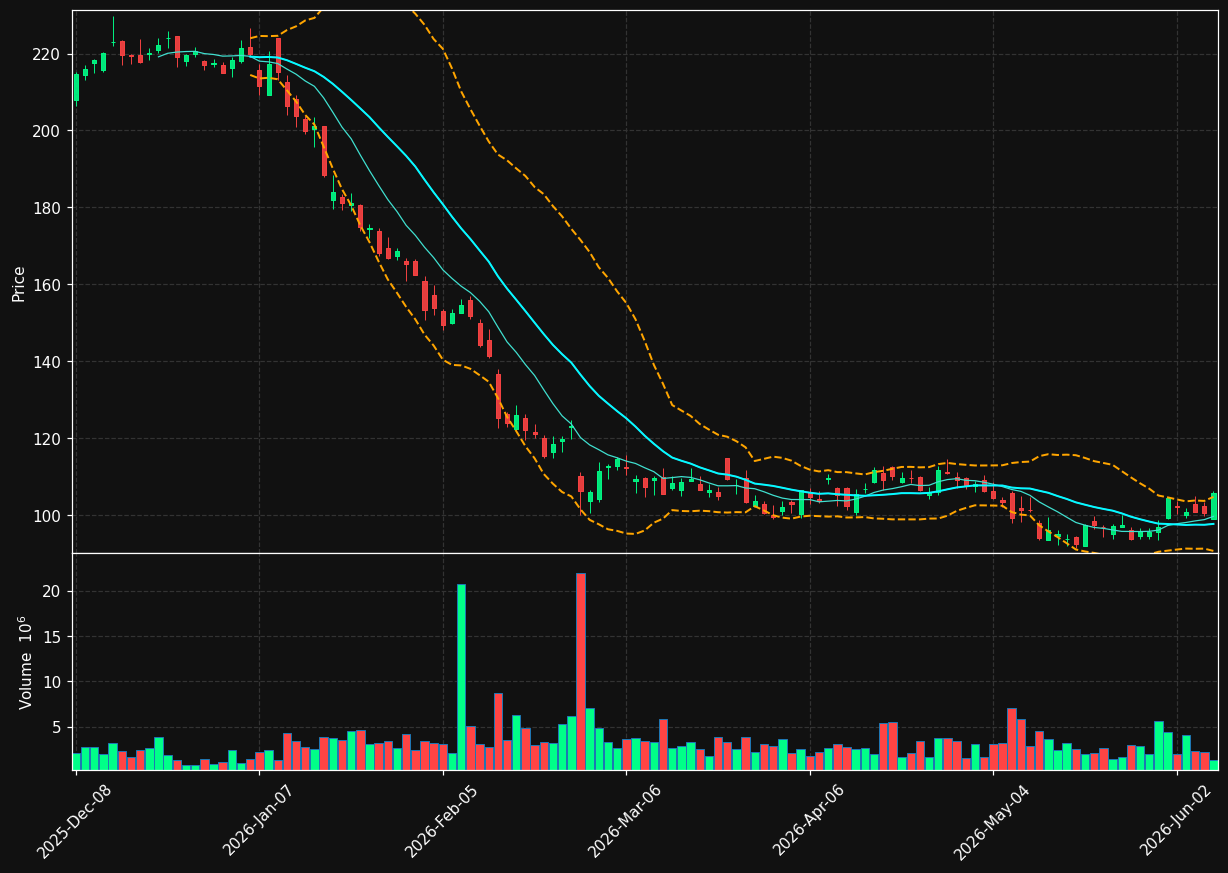Click the 2026-Apr-06 date label
The width and height of the screenshot is (1228, 873).
click(810, 821)
